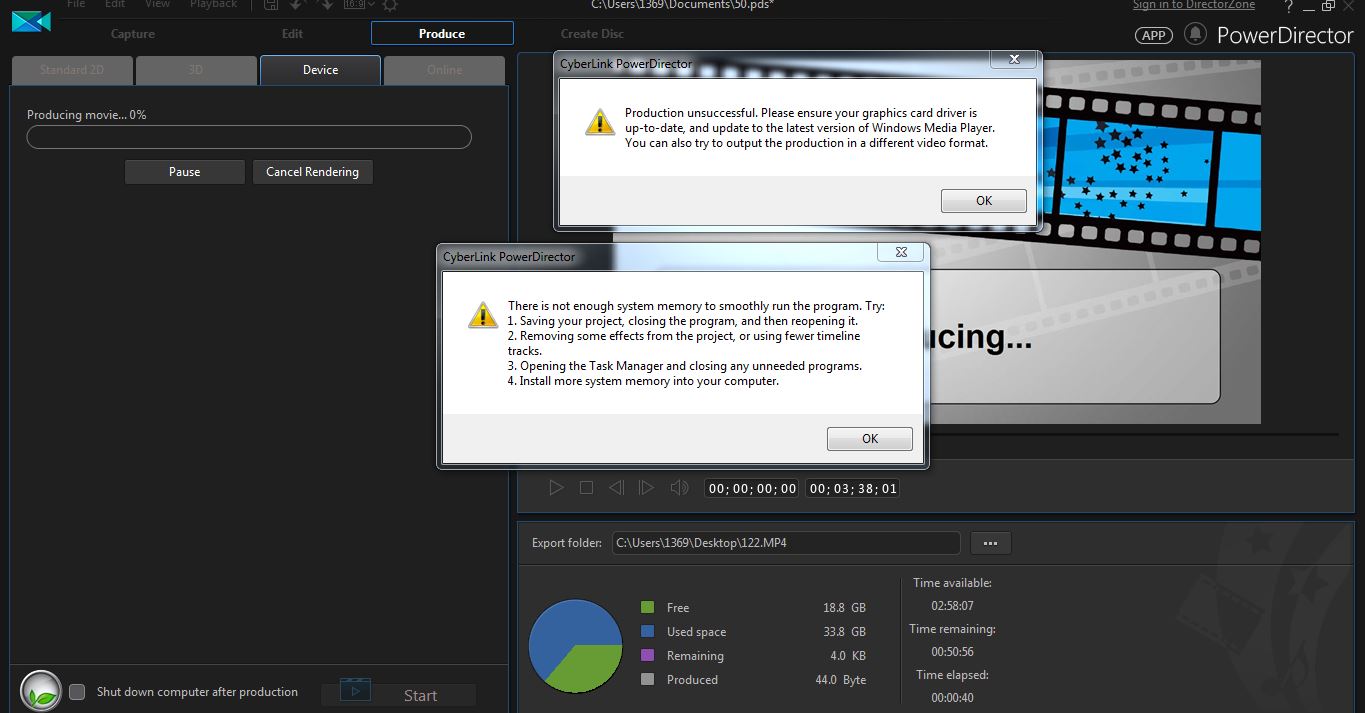
Task: Click the current timecode 00;00;00;00 field
Action: (x=752, y=489)
